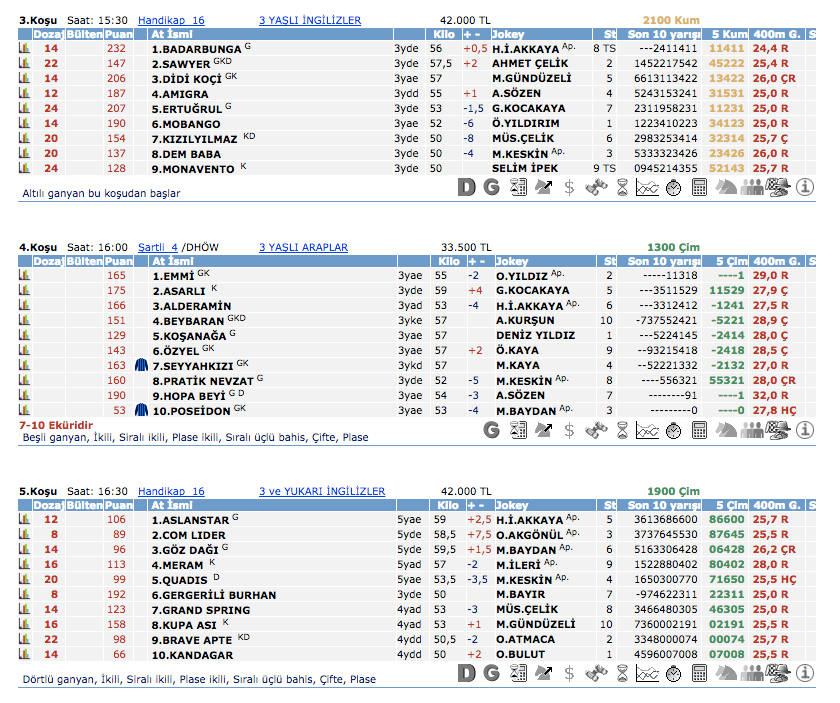Click the hourglass icon under race 4
840x703 pixels.
[621, 430]
